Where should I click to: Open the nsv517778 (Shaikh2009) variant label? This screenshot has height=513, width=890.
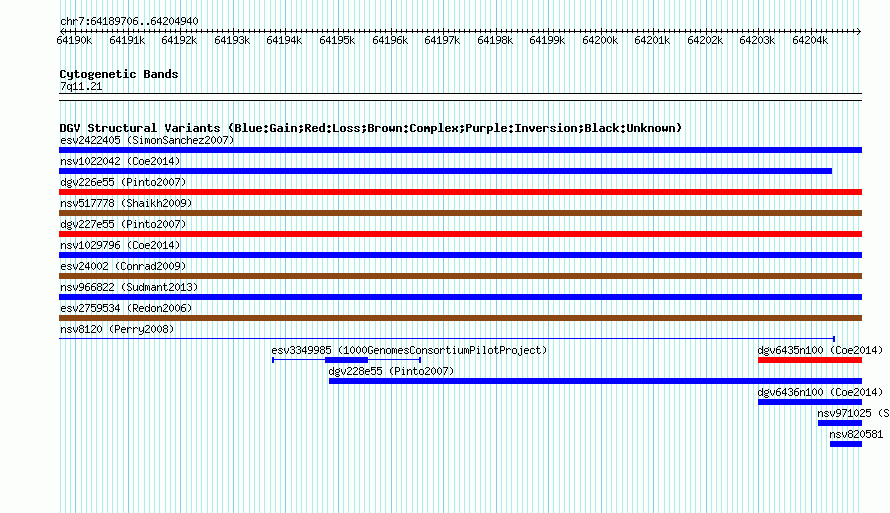click(126, 203)
